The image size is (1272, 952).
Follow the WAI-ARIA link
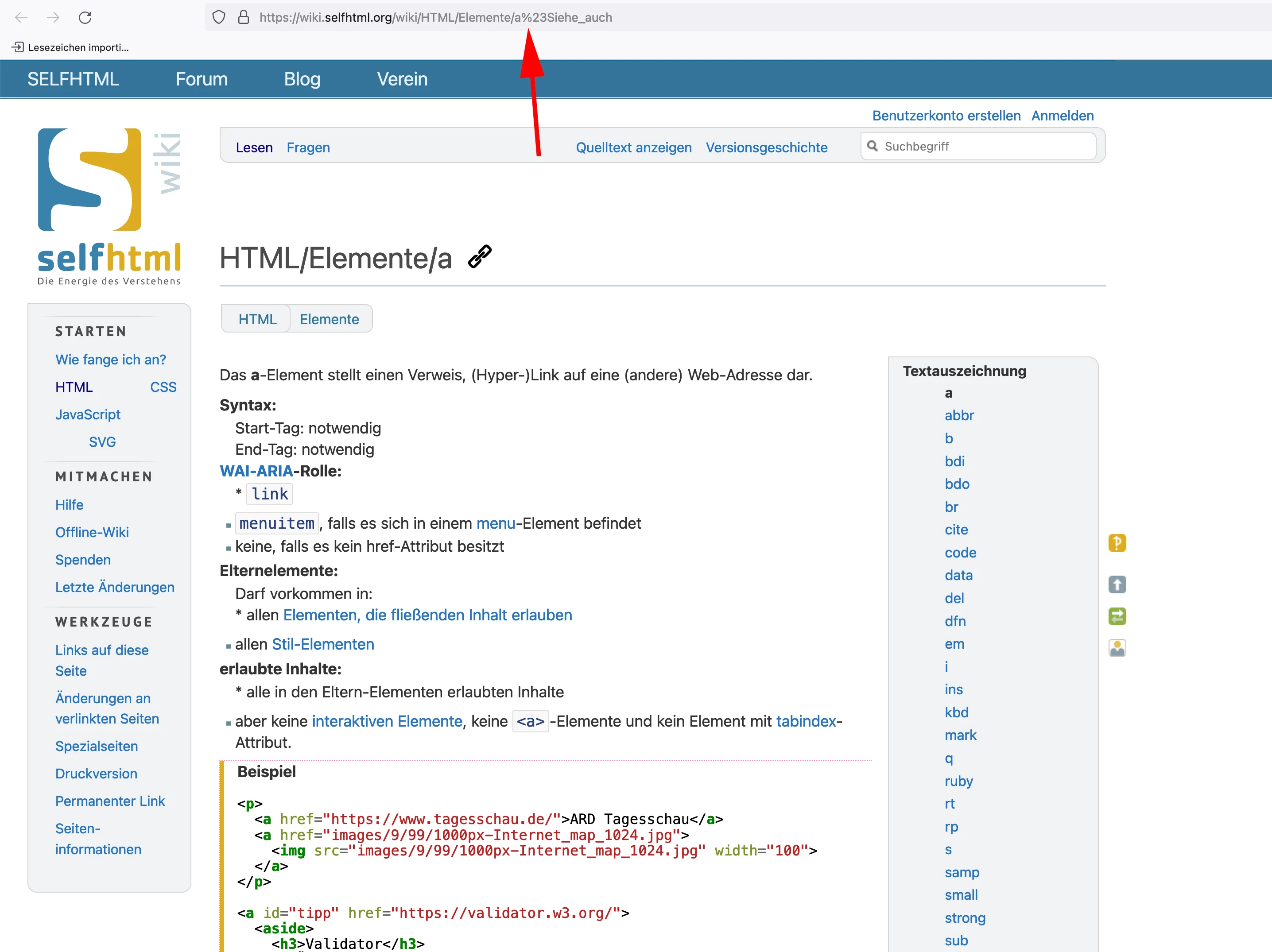pos(256,471)
